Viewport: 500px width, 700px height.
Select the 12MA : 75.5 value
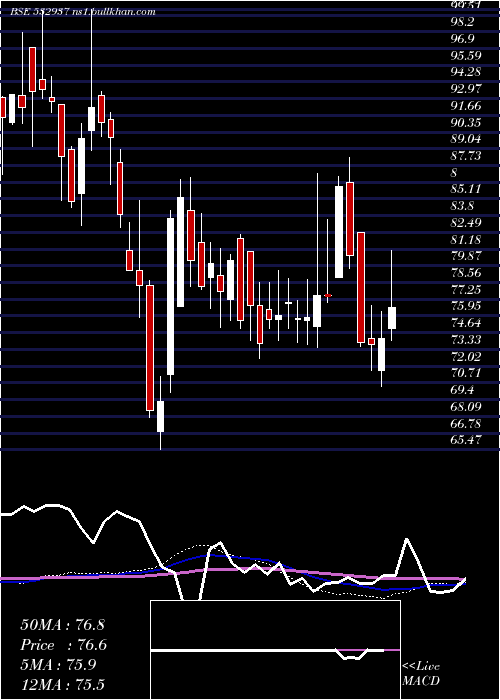tap(65, 685)
